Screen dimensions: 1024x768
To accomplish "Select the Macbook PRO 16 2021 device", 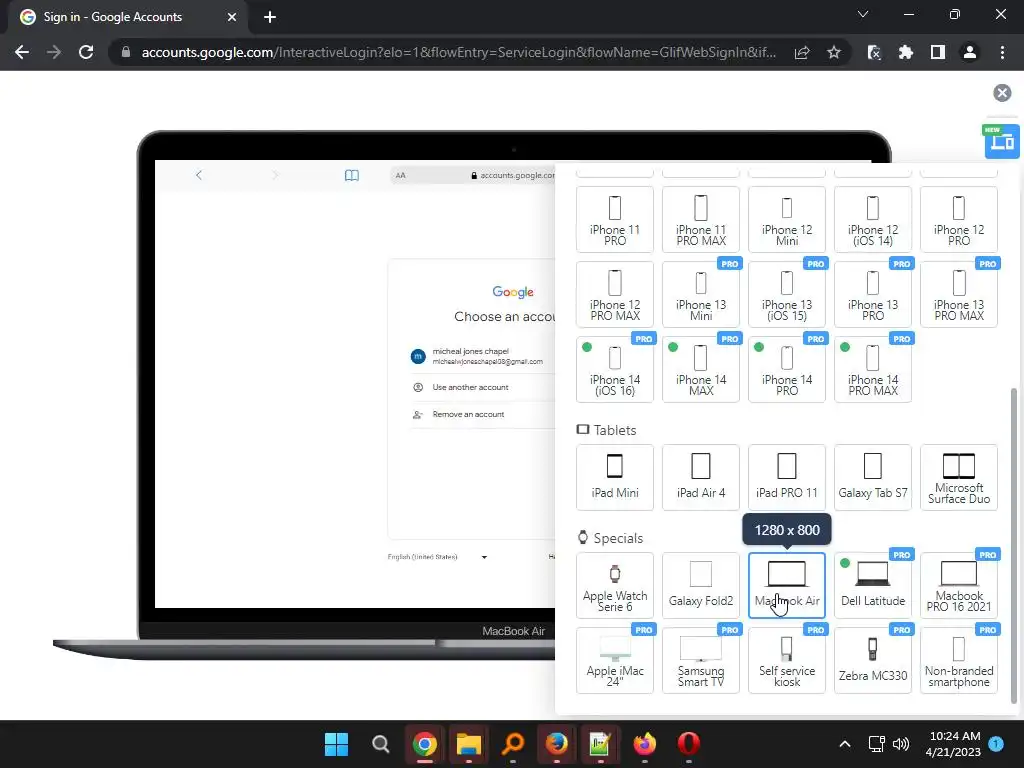I will point(959,585).
